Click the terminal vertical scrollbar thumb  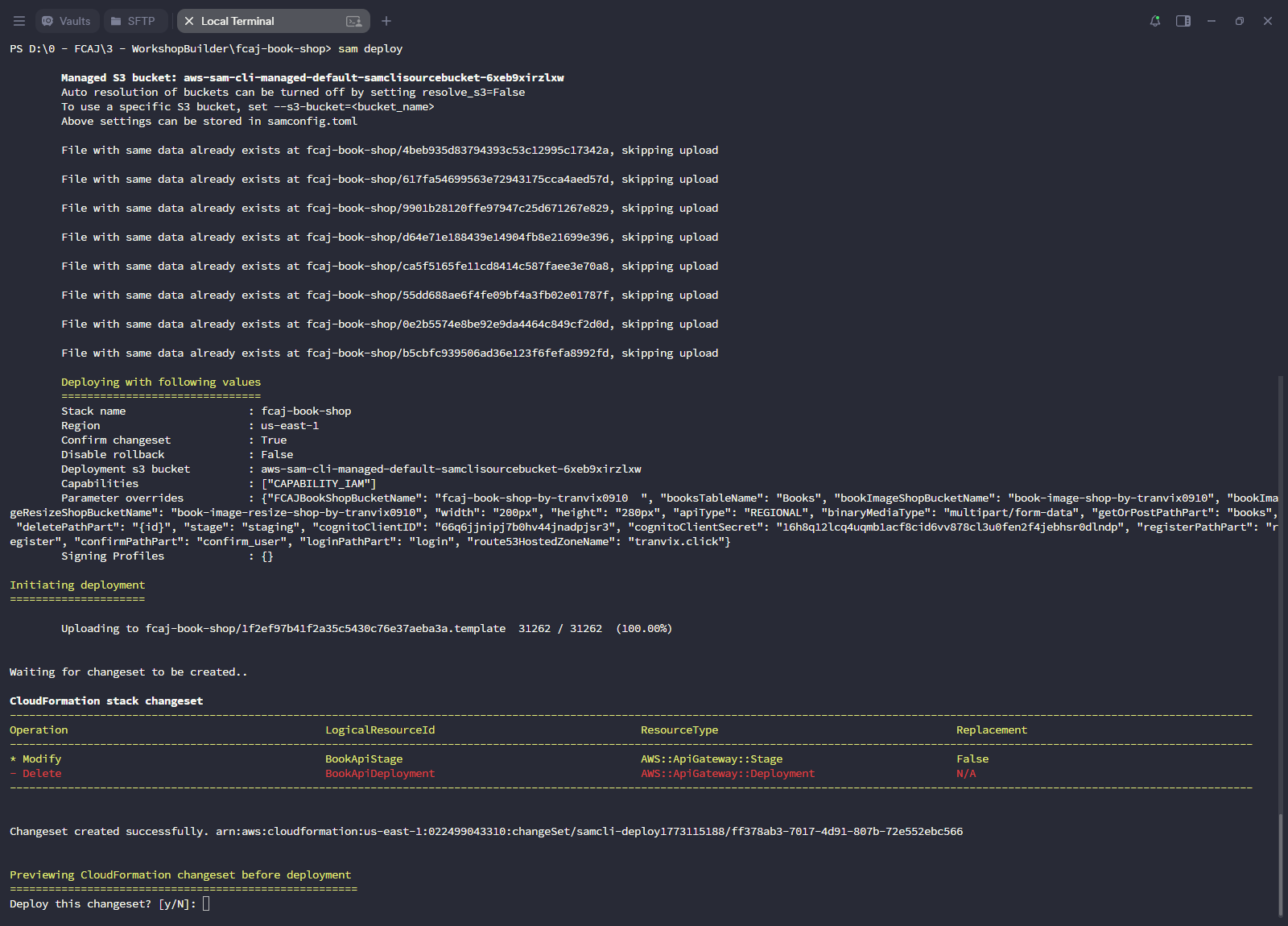click(x=1281, y=865)
